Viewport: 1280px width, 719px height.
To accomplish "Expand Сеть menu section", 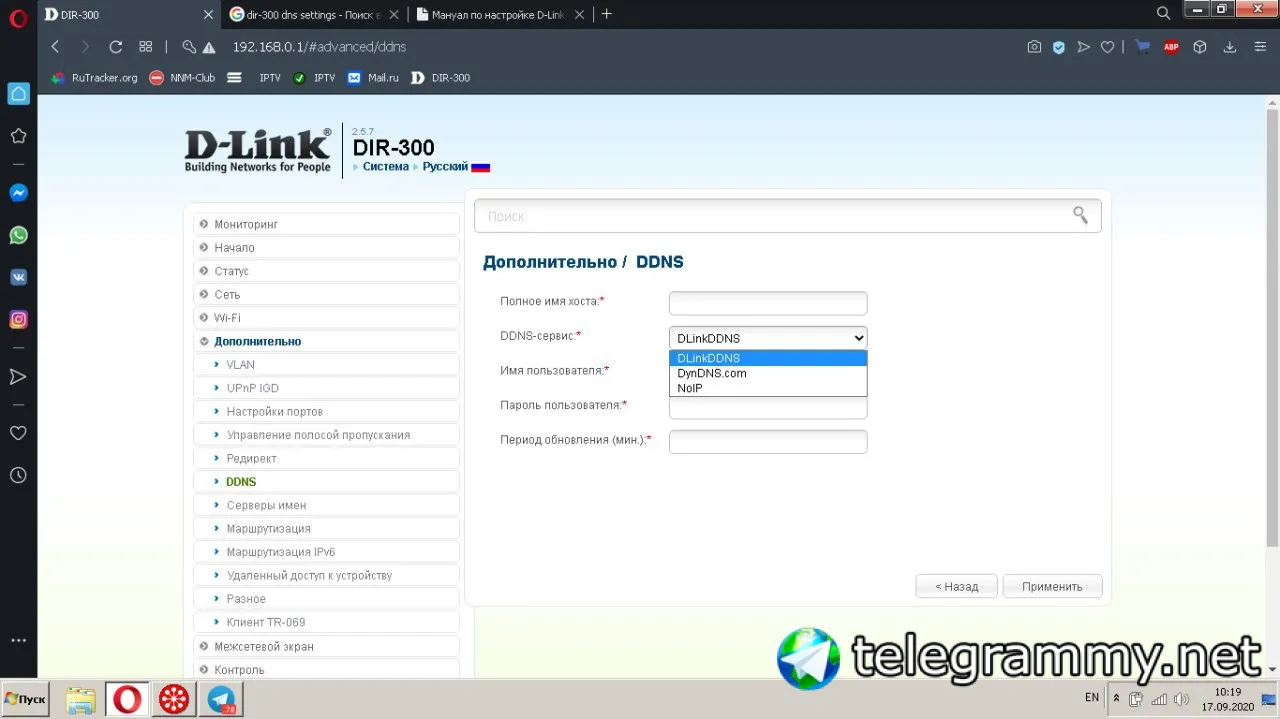I will tap(326, 294).
